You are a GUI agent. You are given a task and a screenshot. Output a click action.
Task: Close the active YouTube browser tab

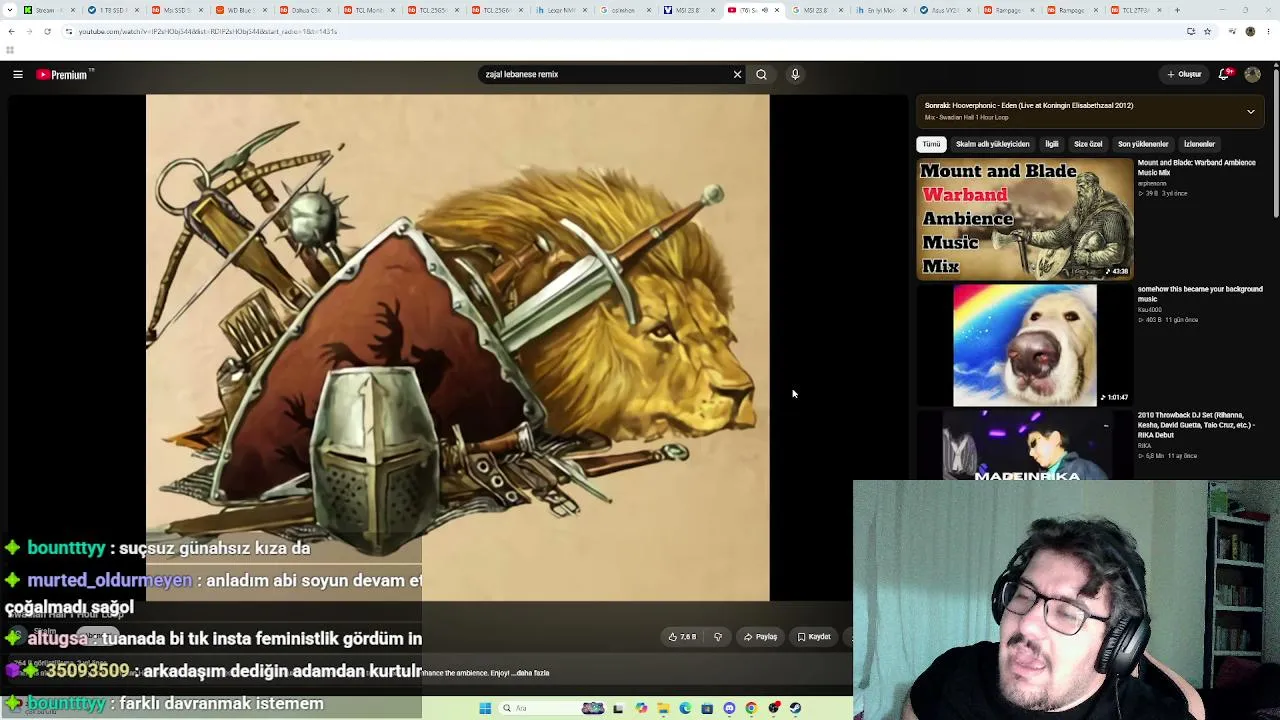pyautogui.click(x=777, y=10)
